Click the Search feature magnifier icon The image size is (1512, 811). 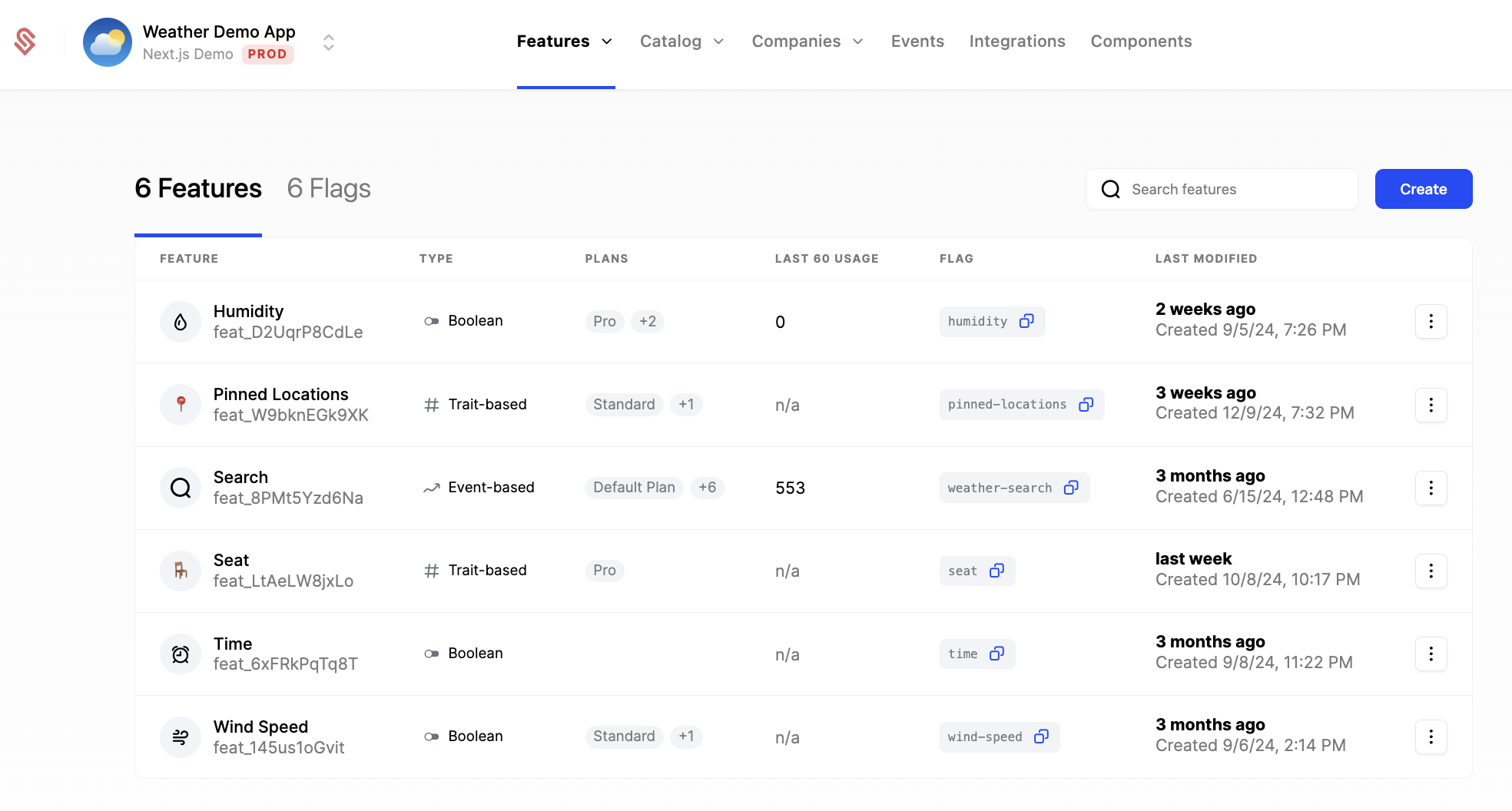(x=180, y=488)
